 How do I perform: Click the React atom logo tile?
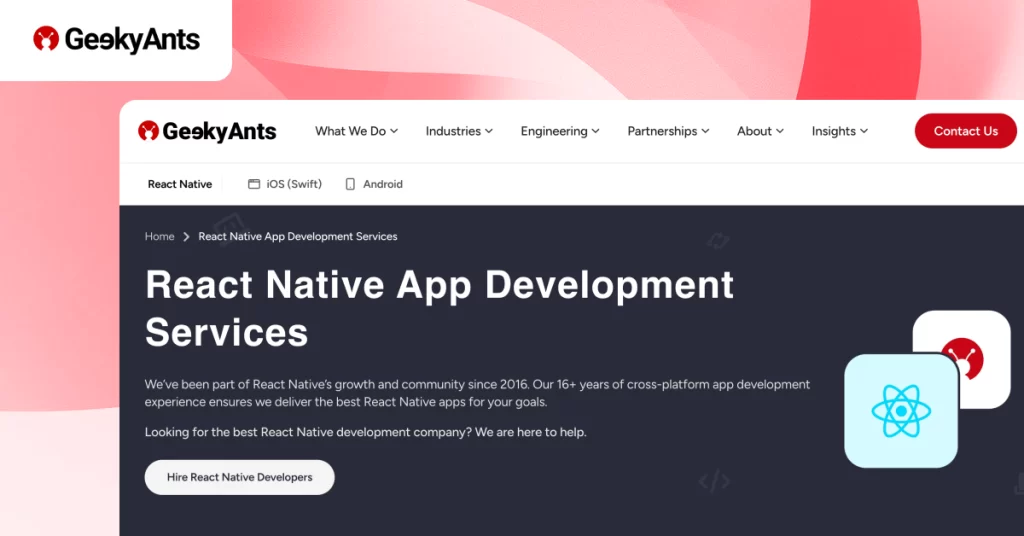coord(901,411)
